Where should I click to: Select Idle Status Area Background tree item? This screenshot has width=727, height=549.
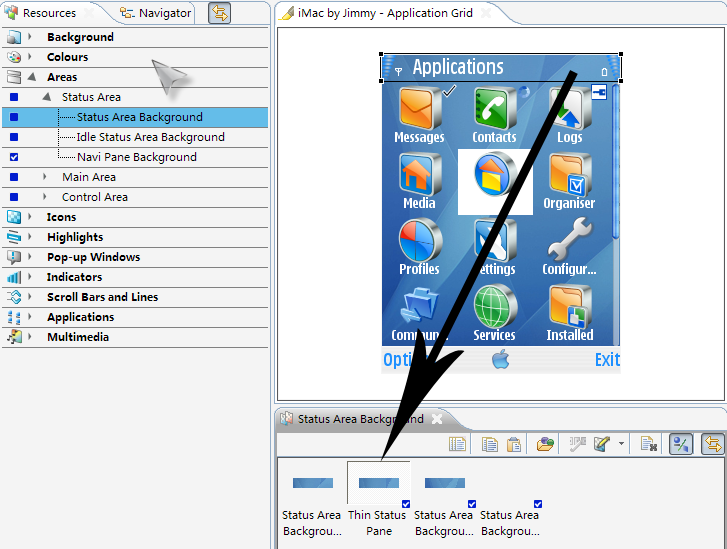151,137
